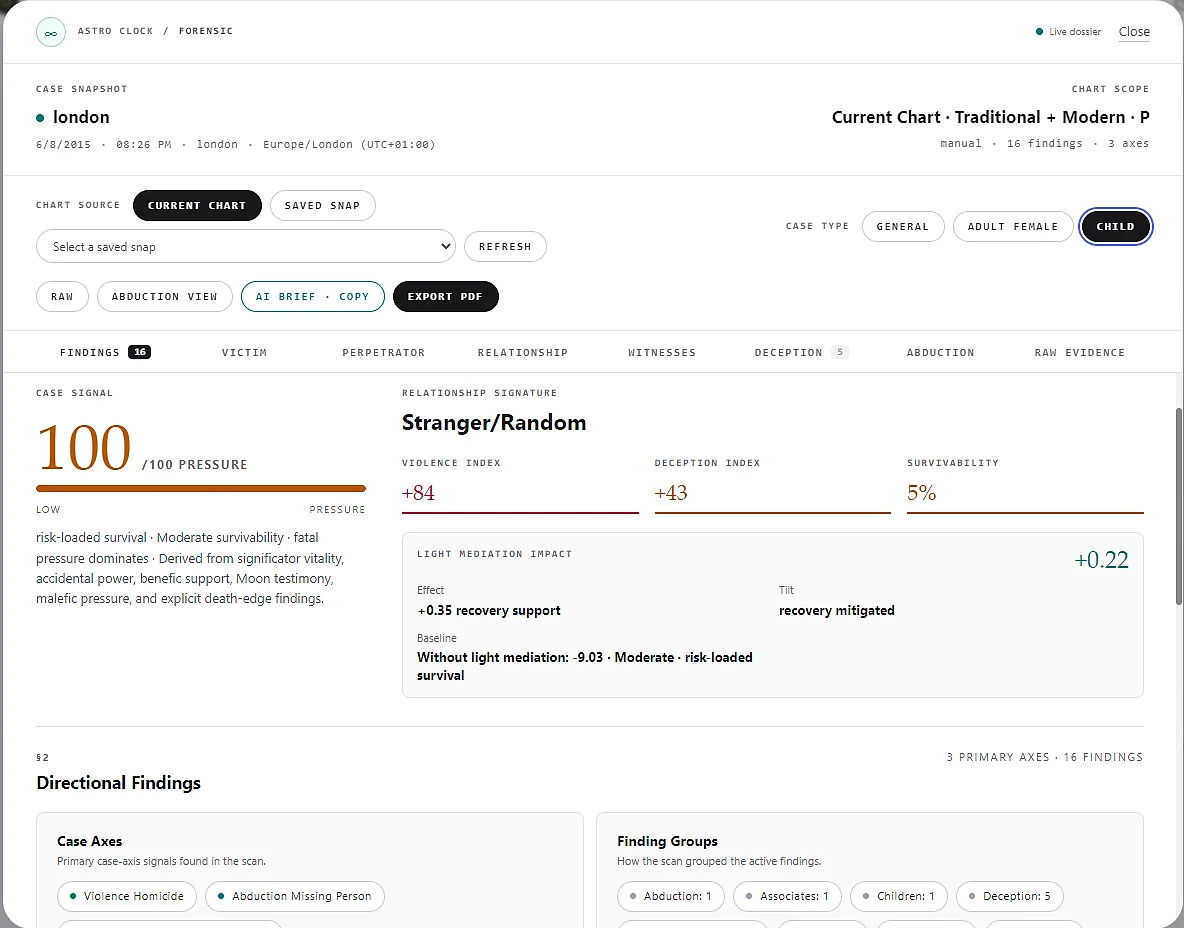Set case type to General
The width and height of the screenshot is (1184, 928).
902,227
